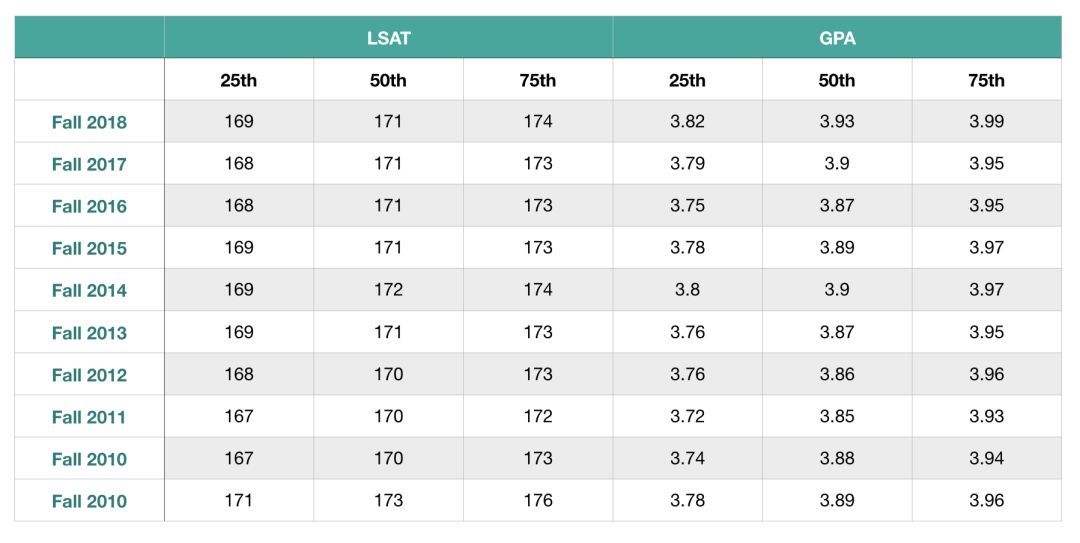This screenshot has width=1080, height=543.
Task: Select the GPA 75th column header
Action: (x=986, y=80)
